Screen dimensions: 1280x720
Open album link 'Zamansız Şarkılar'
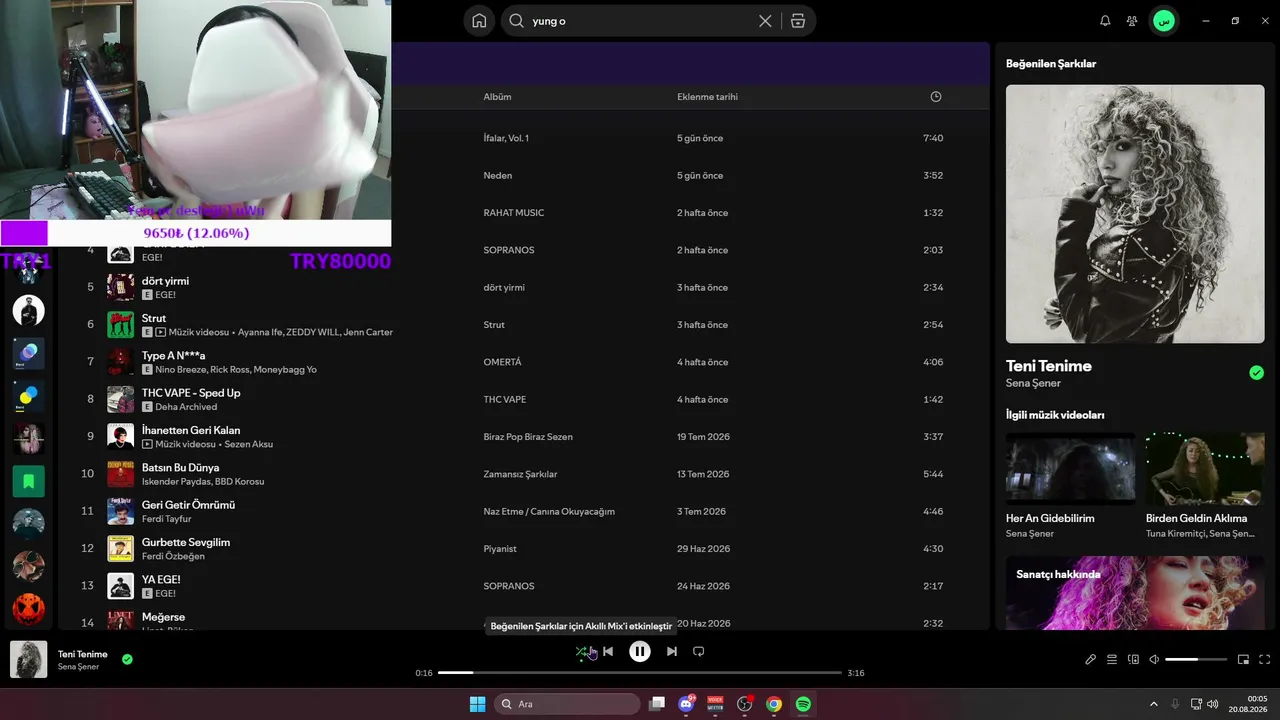click(x=520, y=474)
